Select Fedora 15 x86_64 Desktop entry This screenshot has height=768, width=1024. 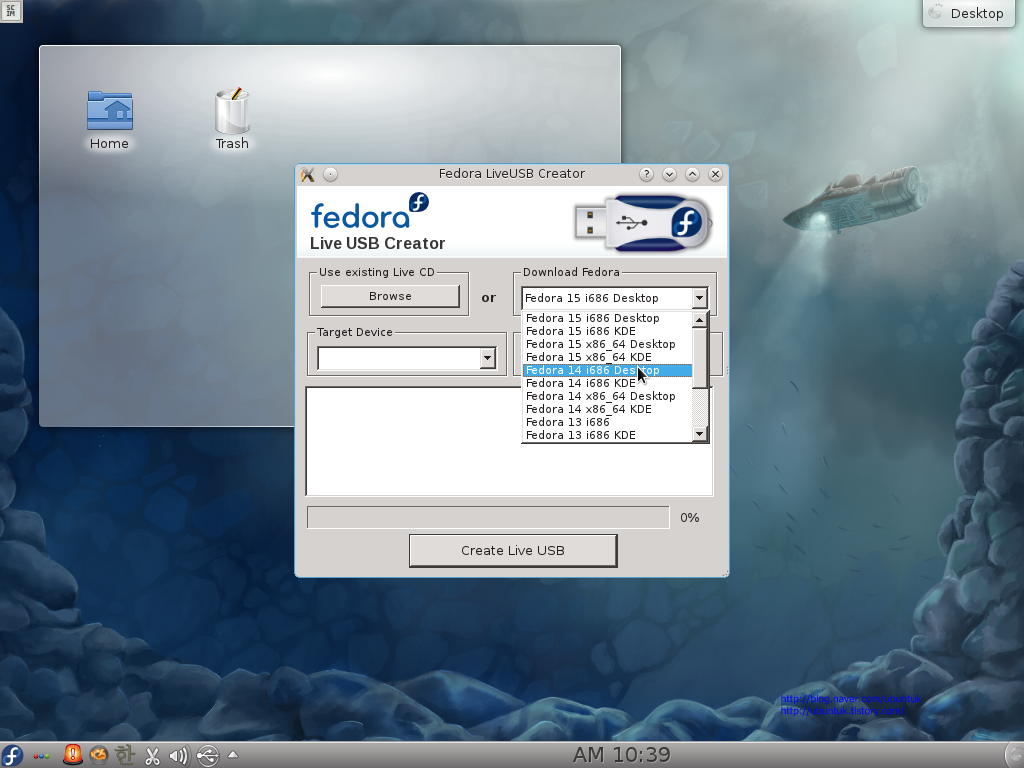[x=607, y=344]
